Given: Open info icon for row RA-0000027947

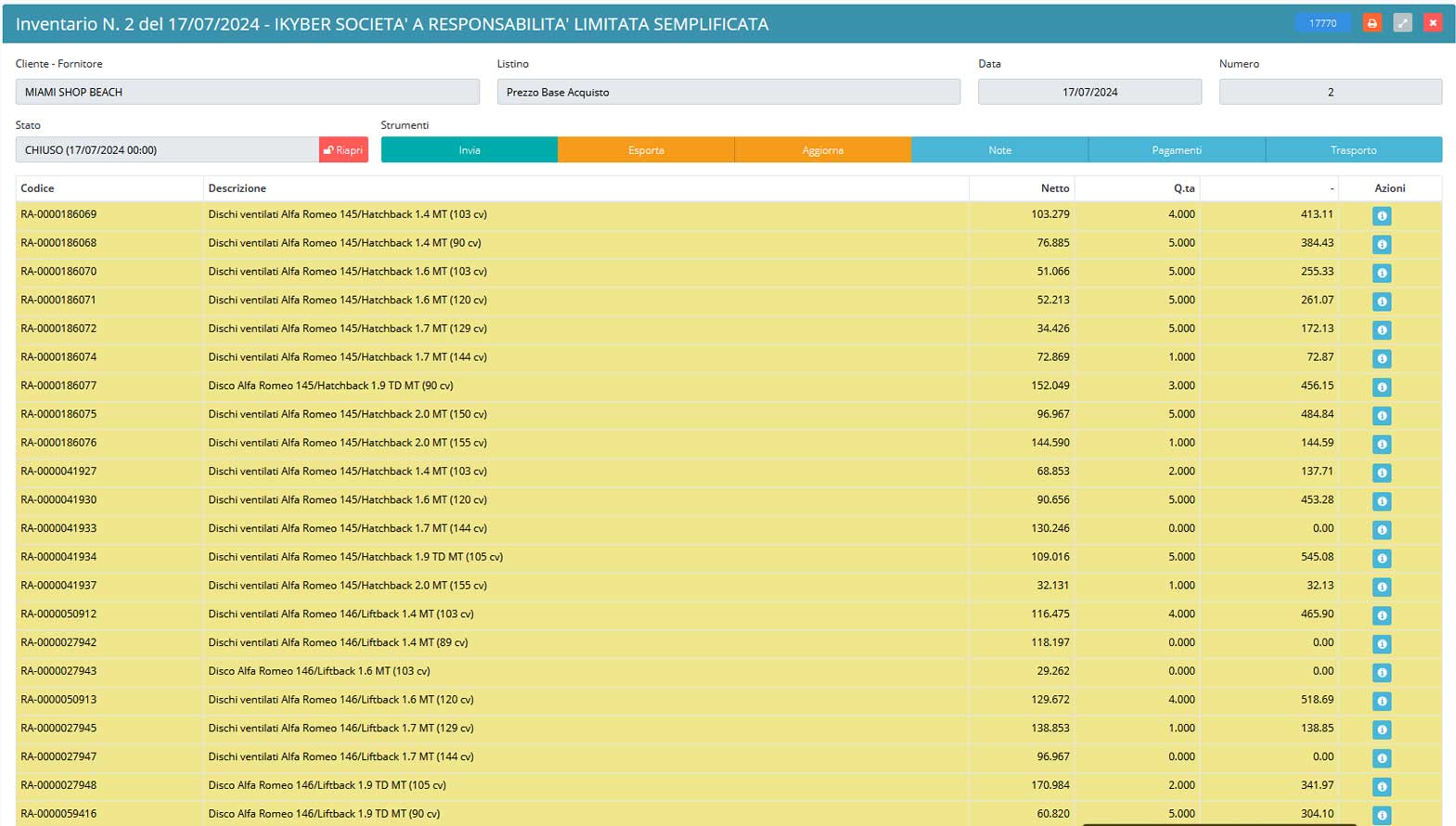Looking at the screenshot, I should point(1382,758).
